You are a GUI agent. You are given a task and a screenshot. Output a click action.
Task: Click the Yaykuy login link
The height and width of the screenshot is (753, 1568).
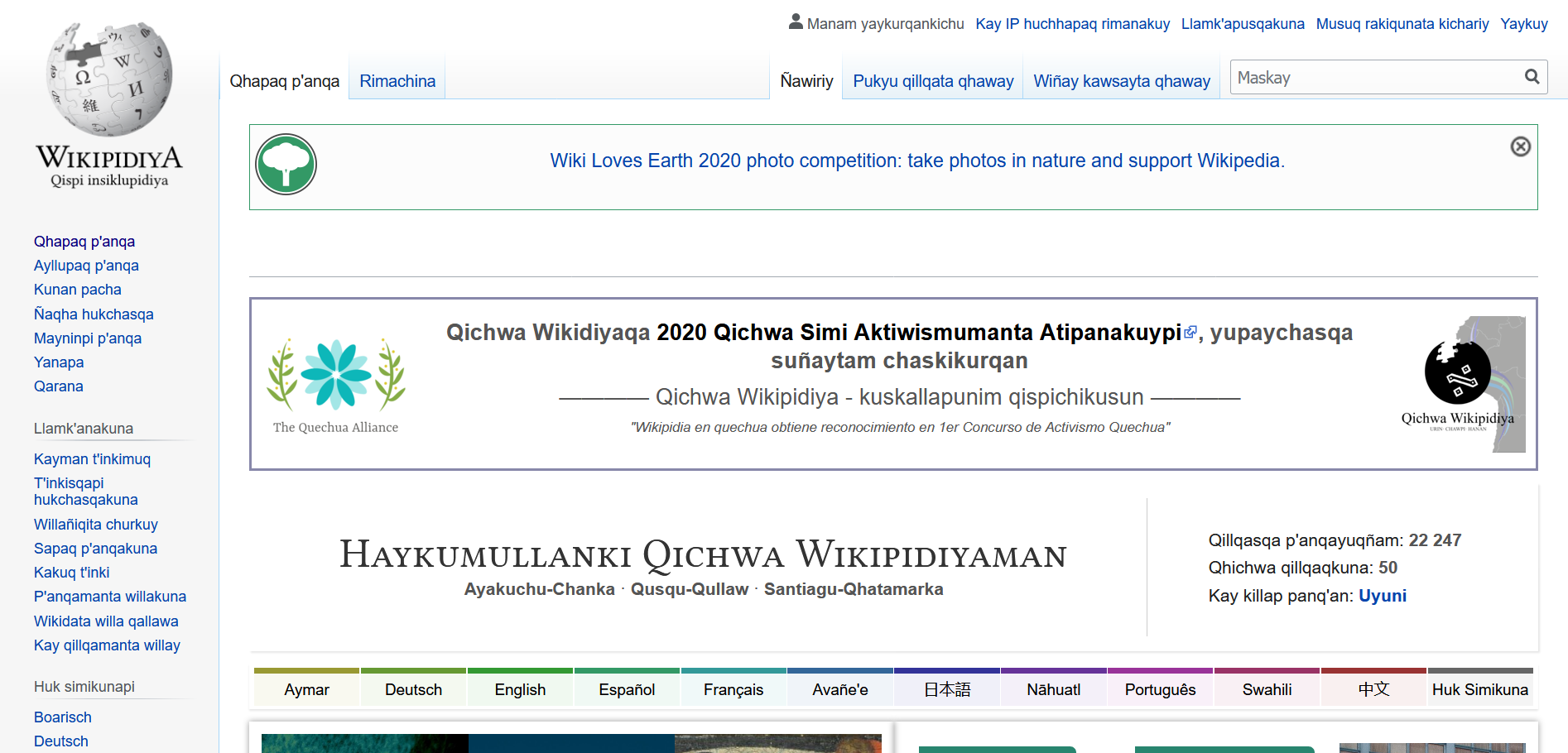pos(1524,24)
